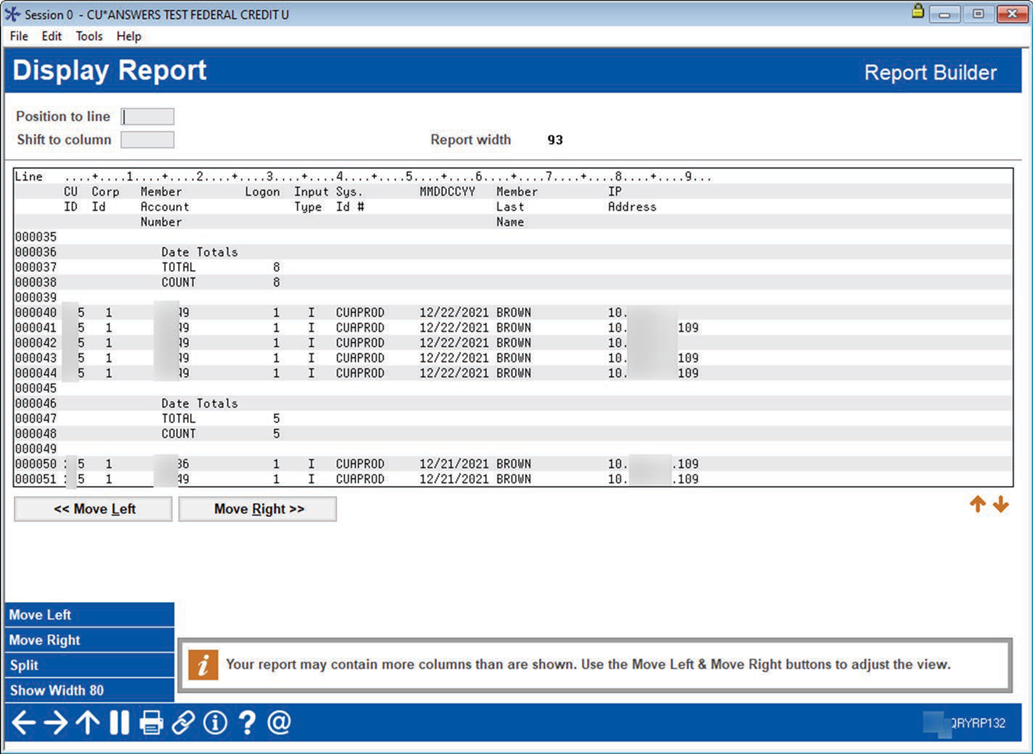1033x754 pixels.
Task: Choose Show Width 80 option
Action: 89,690
